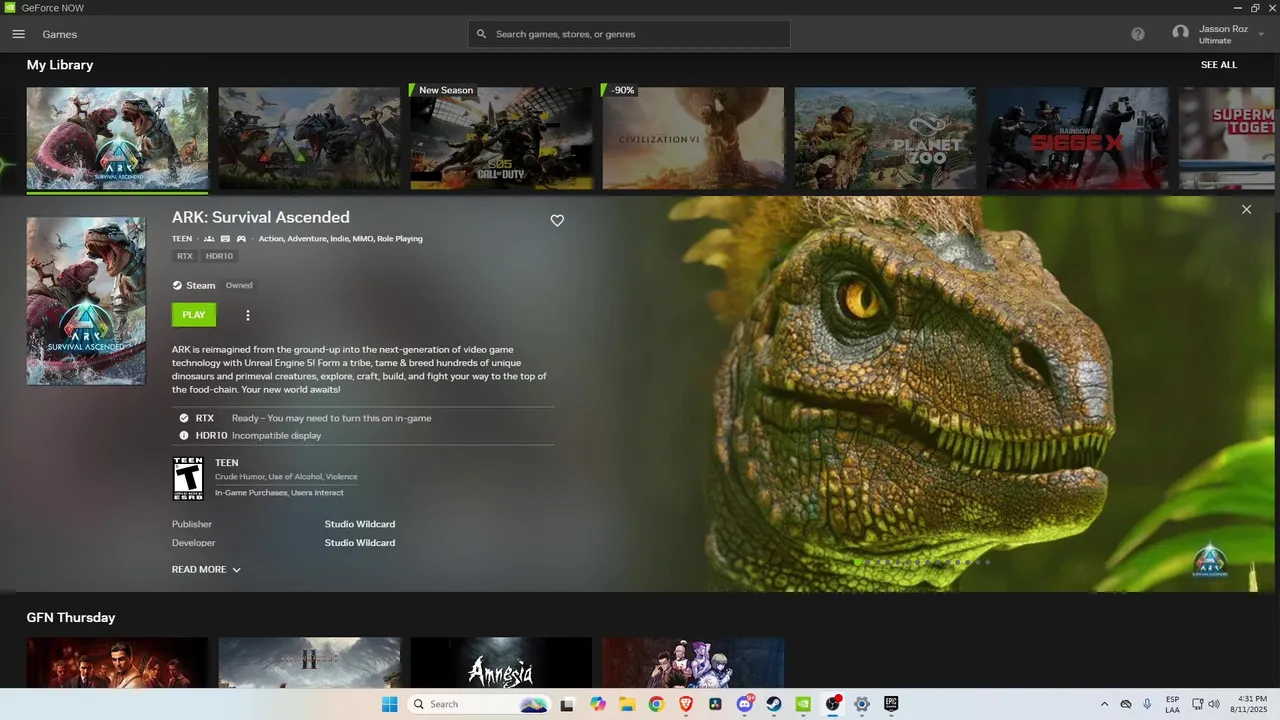Click the green PLAY button
Screen dimensions: 1280x720
point(194,315)
